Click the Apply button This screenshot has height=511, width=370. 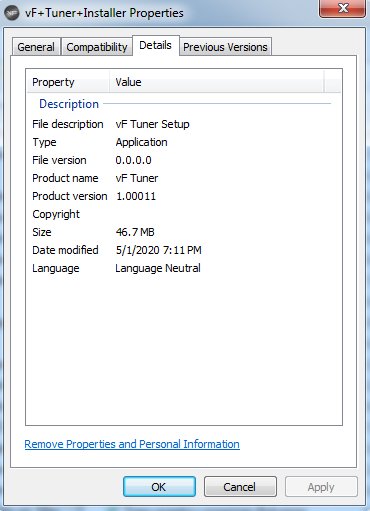click(321, 487)
